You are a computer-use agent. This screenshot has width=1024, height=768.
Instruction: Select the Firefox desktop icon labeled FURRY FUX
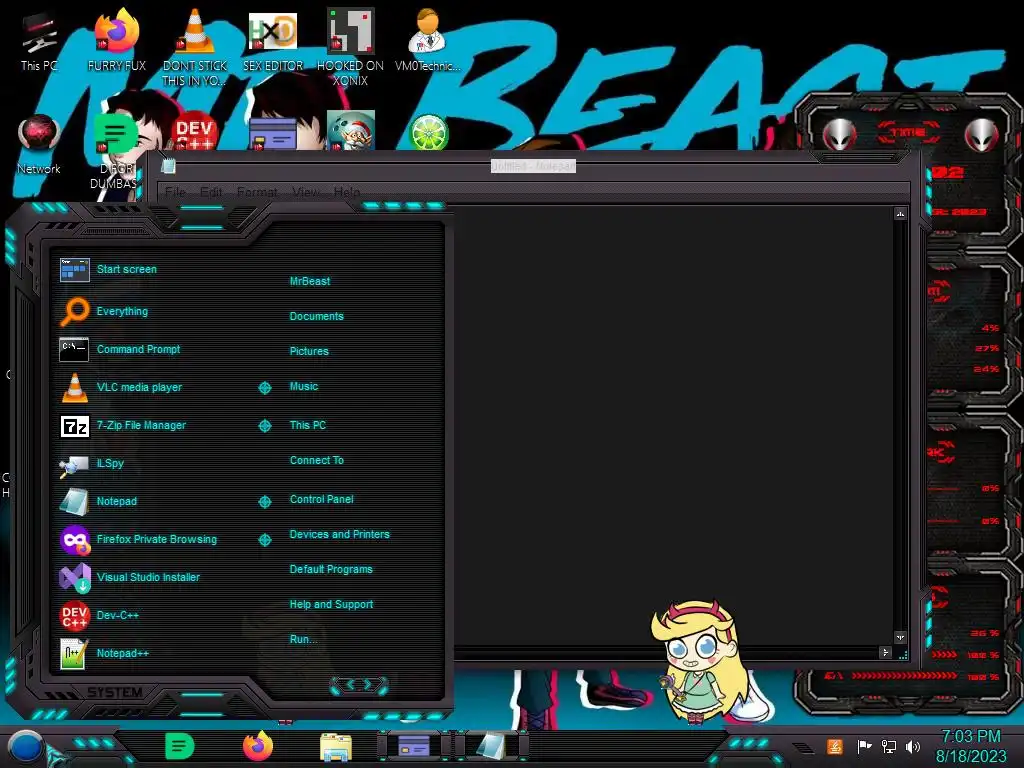tap(117, 41)
